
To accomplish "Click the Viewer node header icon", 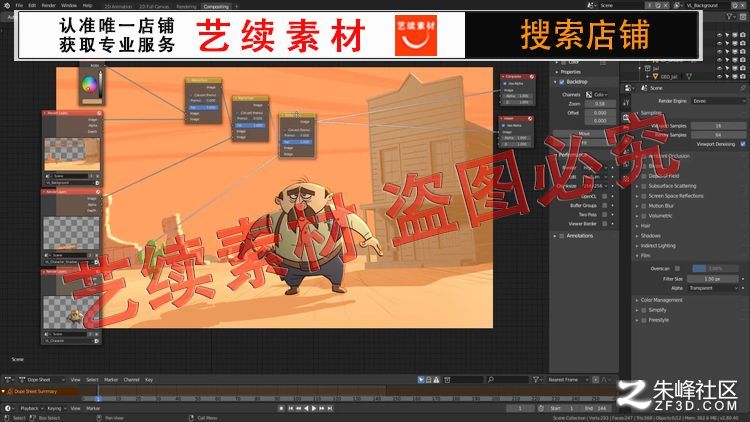I will (530, 118).
